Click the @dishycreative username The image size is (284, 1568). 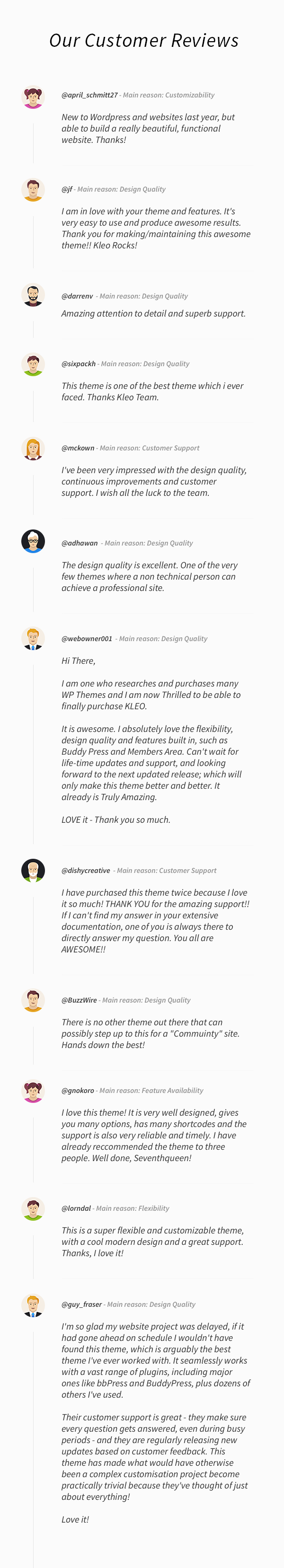click(x=85, y=871)
